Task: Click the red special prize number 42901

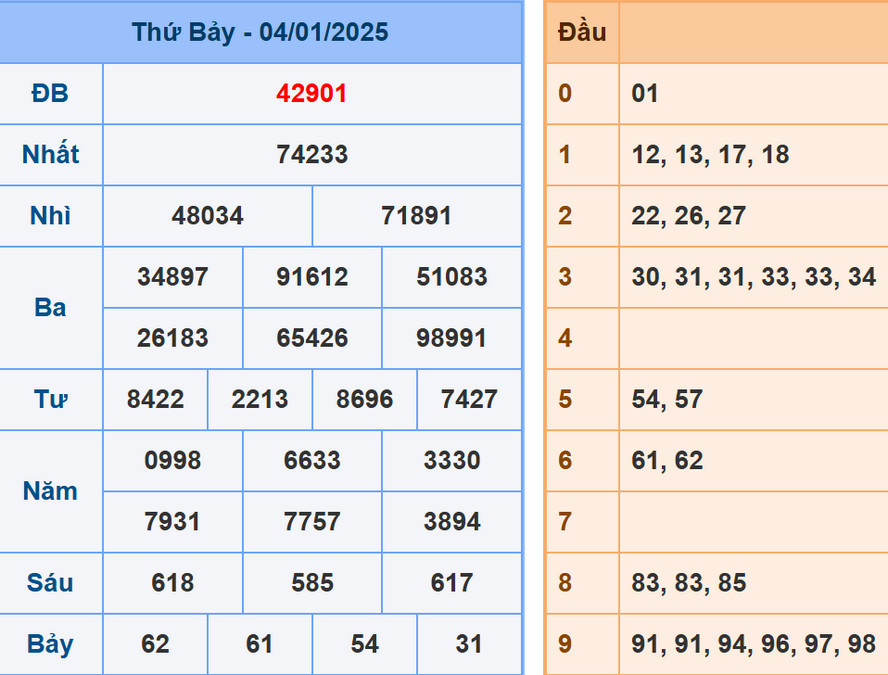Action: pyautogui.click(x=311, y=93)
